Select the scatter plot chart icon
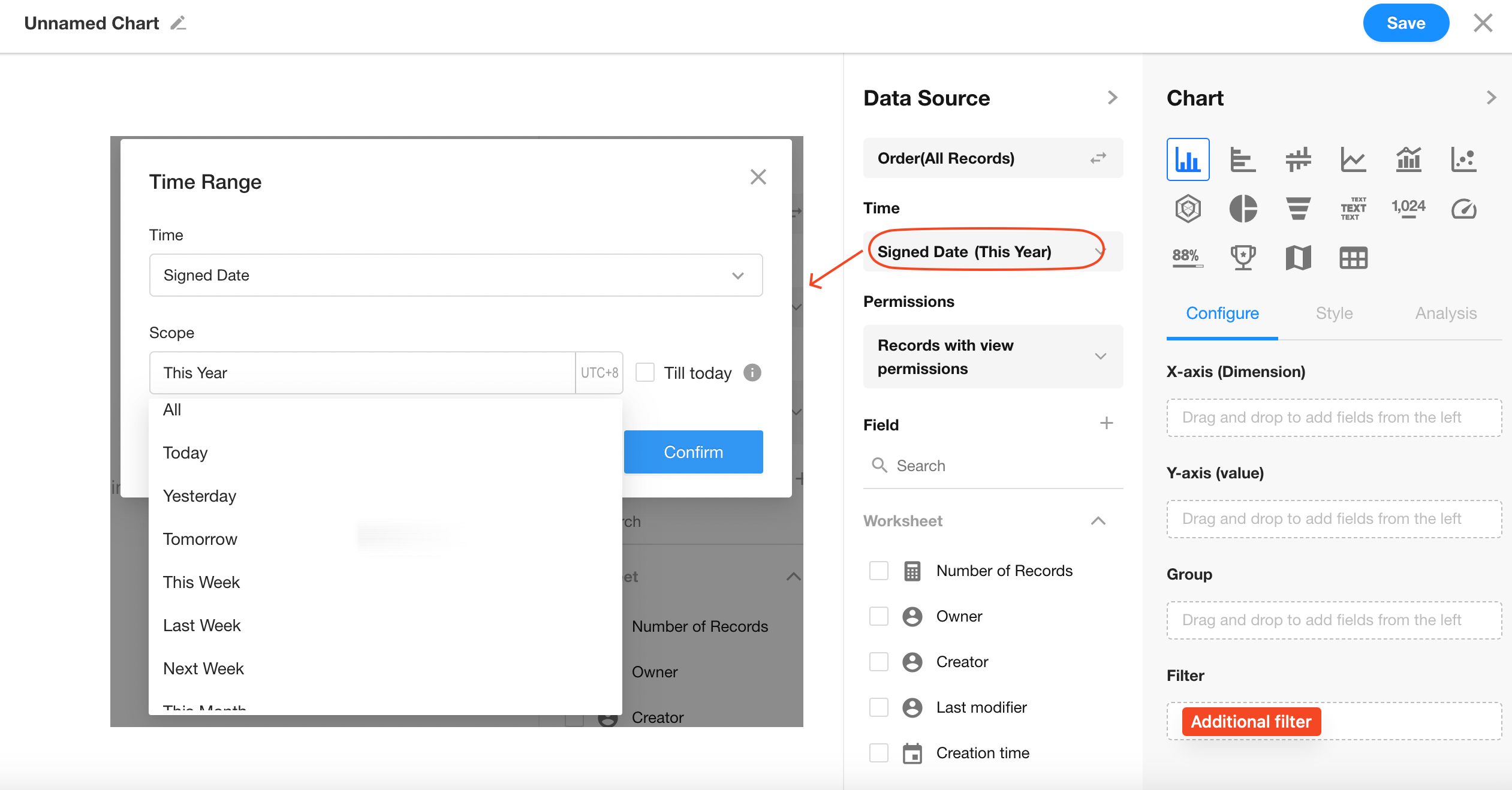The width and height of the screenshot is (1512, 790). [1463, 159]
